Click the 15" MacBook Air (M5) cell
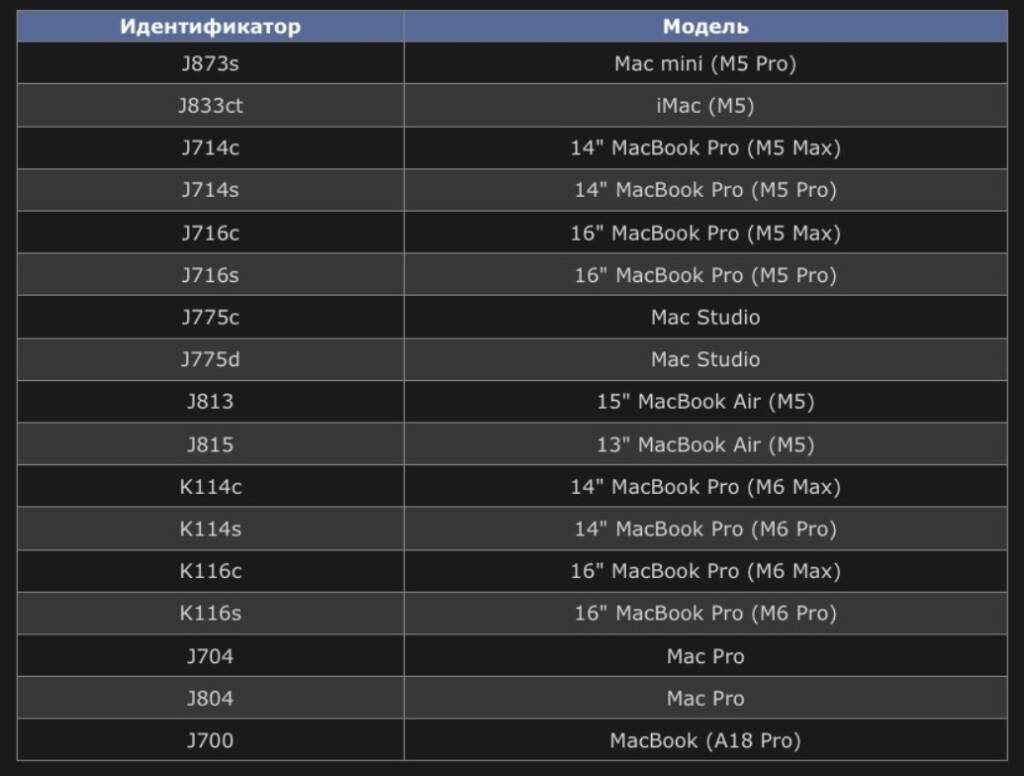The width and height of the screenshot is (1024, 776). point(705,401)
